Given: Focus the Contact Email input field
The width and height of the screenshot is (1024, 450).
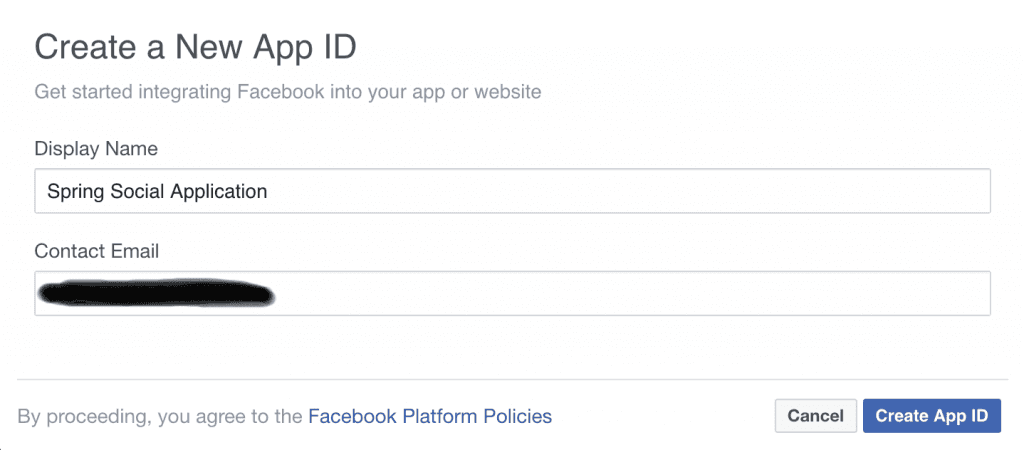Looking at the screenshot, I should (x=512, y=293).
